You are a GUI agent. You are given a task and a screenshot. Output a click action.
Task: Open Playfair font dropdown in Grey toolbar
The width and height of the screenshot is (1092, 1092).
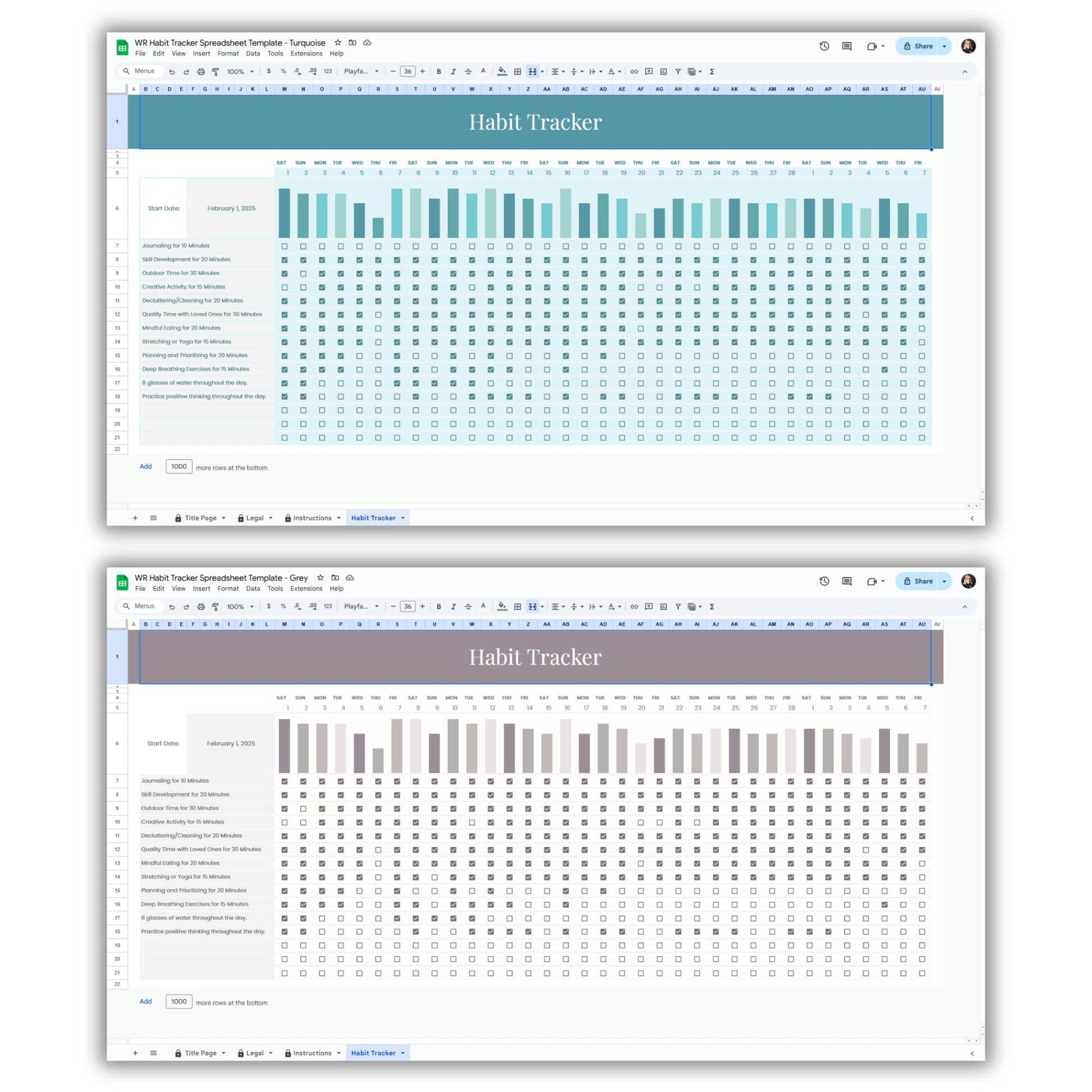coord(361,607)
